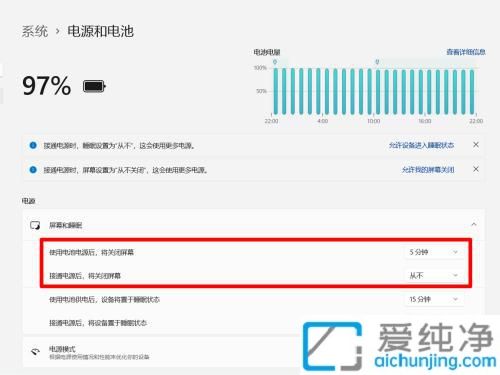The height and width of the screenshot is (375, 500).
Task: Click 接通电源后，将设备置于睡眠状态 label
Action: [98, 323]
